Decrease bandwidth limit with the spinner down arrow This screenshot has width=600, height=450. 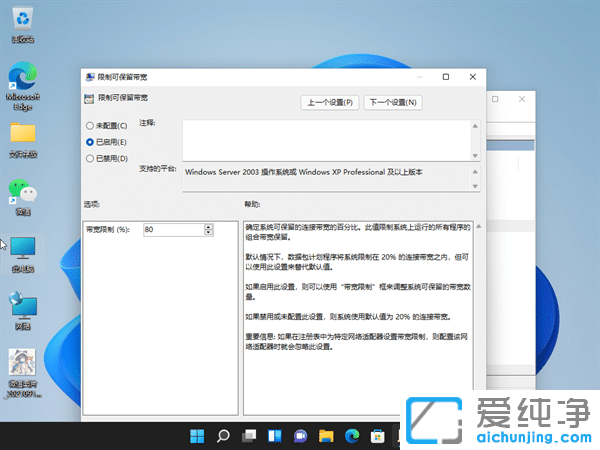(x=209, y=233)
